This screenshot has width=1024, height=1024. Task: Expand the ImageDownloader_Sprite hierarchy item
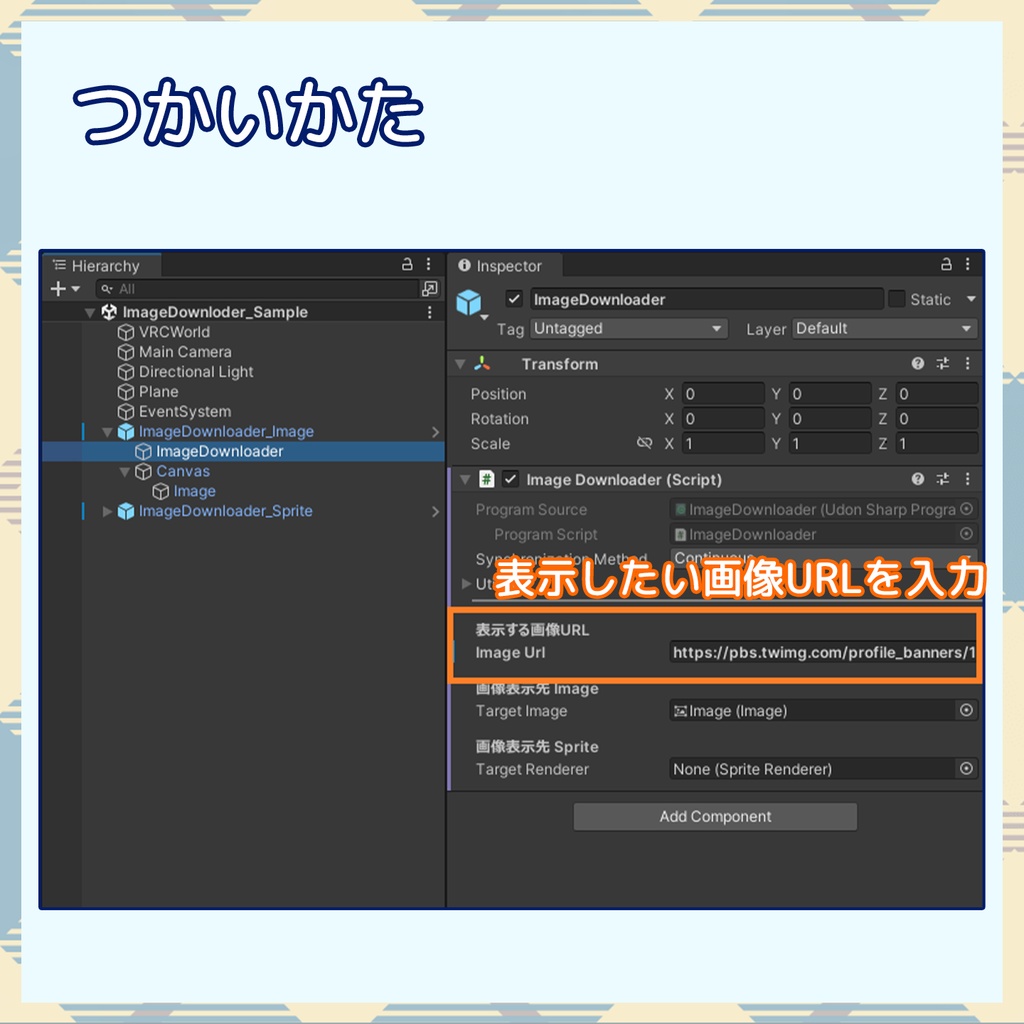coord(107,511)
